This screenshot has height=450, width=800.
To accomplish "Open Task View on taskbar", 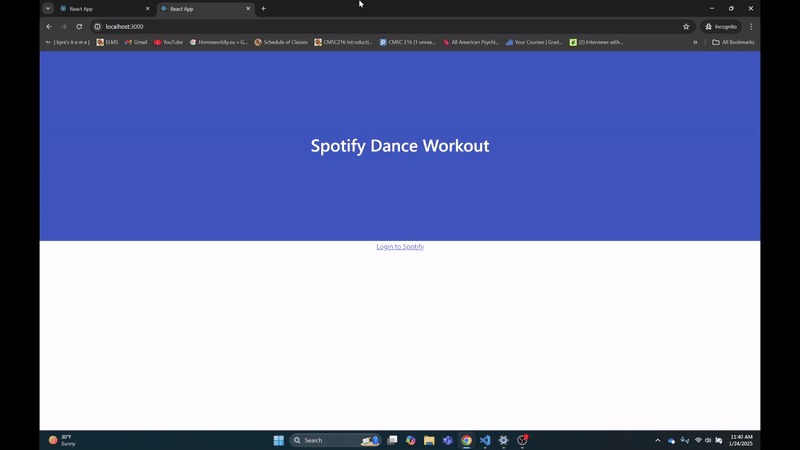I will (x=392, y=440).
